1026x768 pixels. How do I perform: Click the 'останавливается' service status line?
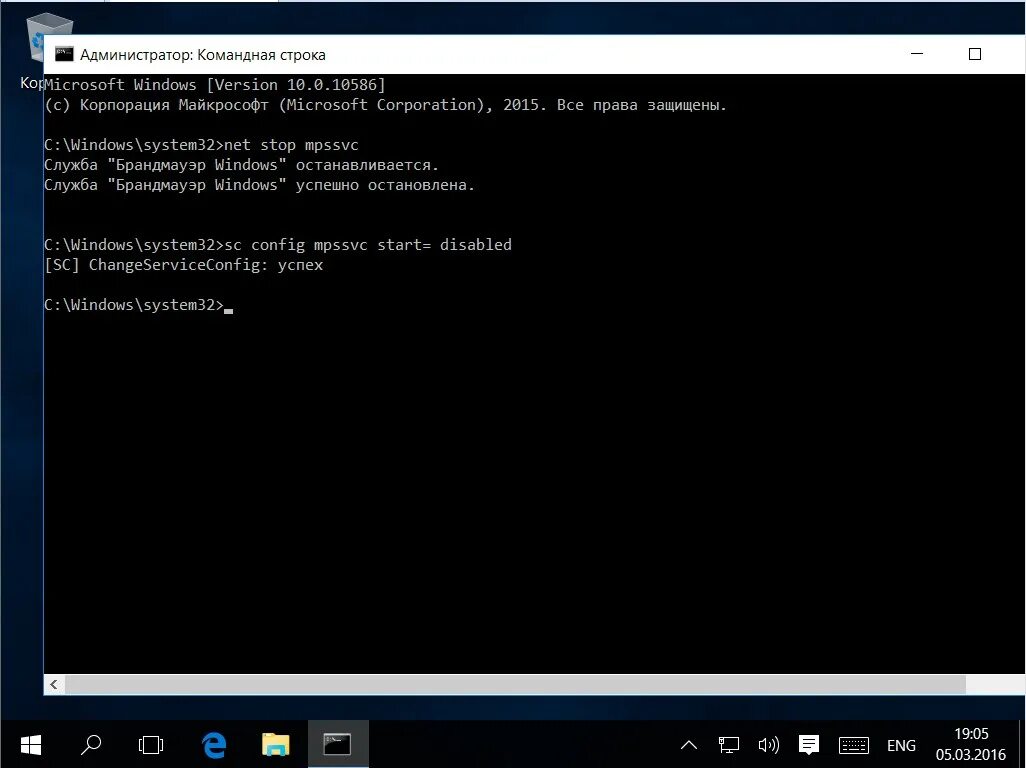241,165
